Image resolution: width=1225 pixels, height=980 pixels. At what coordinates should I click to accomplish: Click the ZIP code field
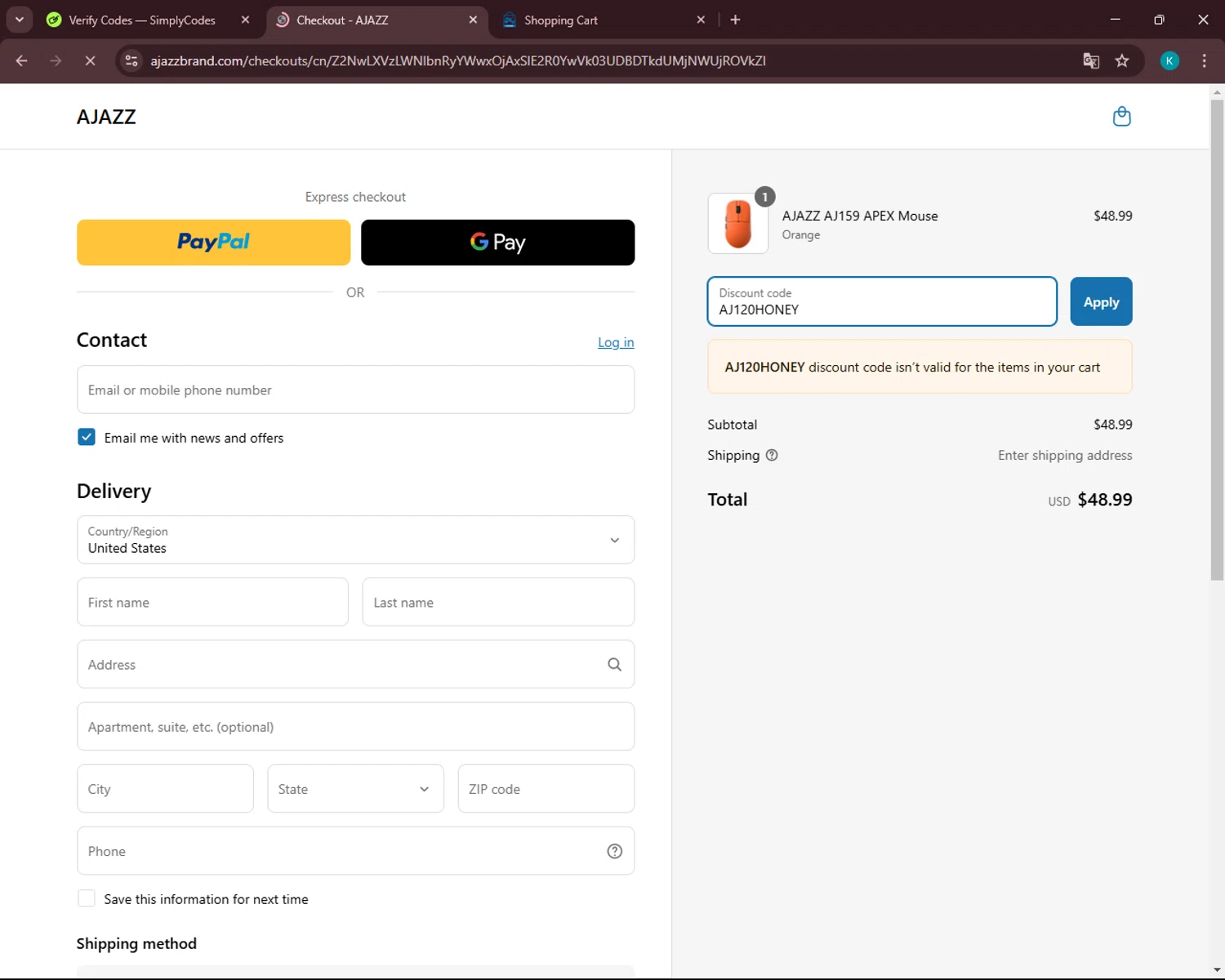click(546, 789)
